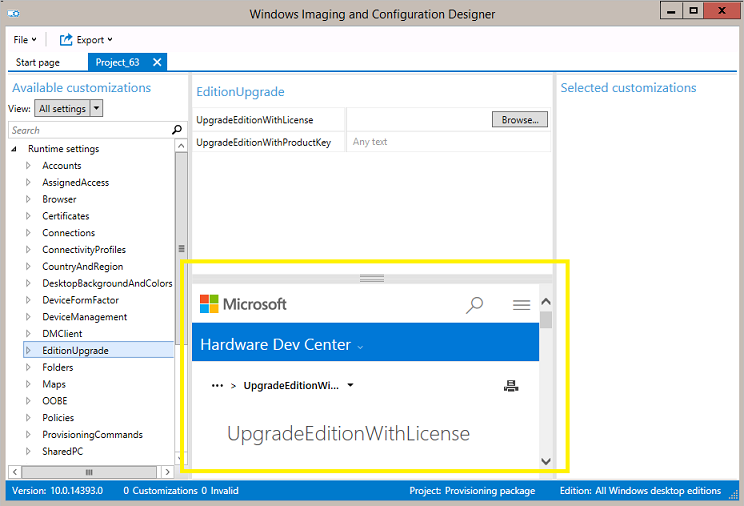The image size is (744, 506).
Task: Click the search icon in customizations search box
Action: coord(177,130)
